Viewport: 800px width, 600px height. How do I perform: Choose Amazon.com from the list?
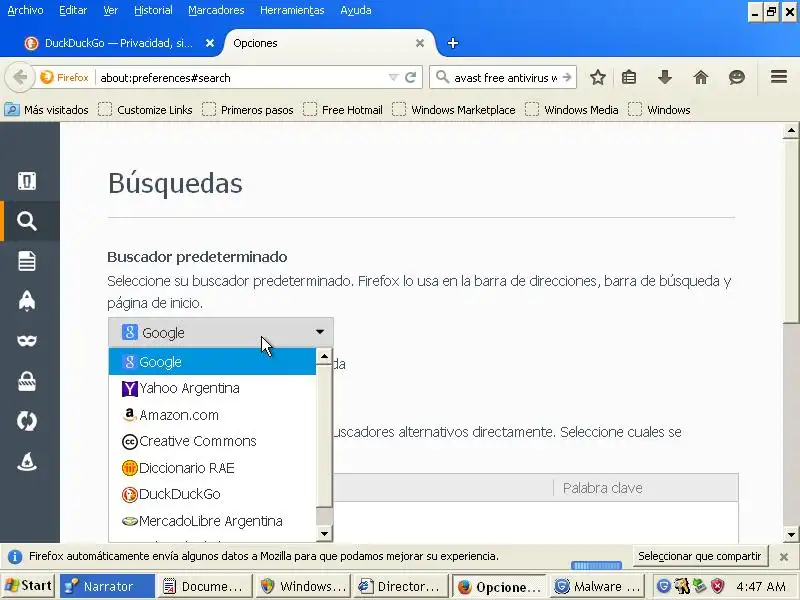coord(212,415)
